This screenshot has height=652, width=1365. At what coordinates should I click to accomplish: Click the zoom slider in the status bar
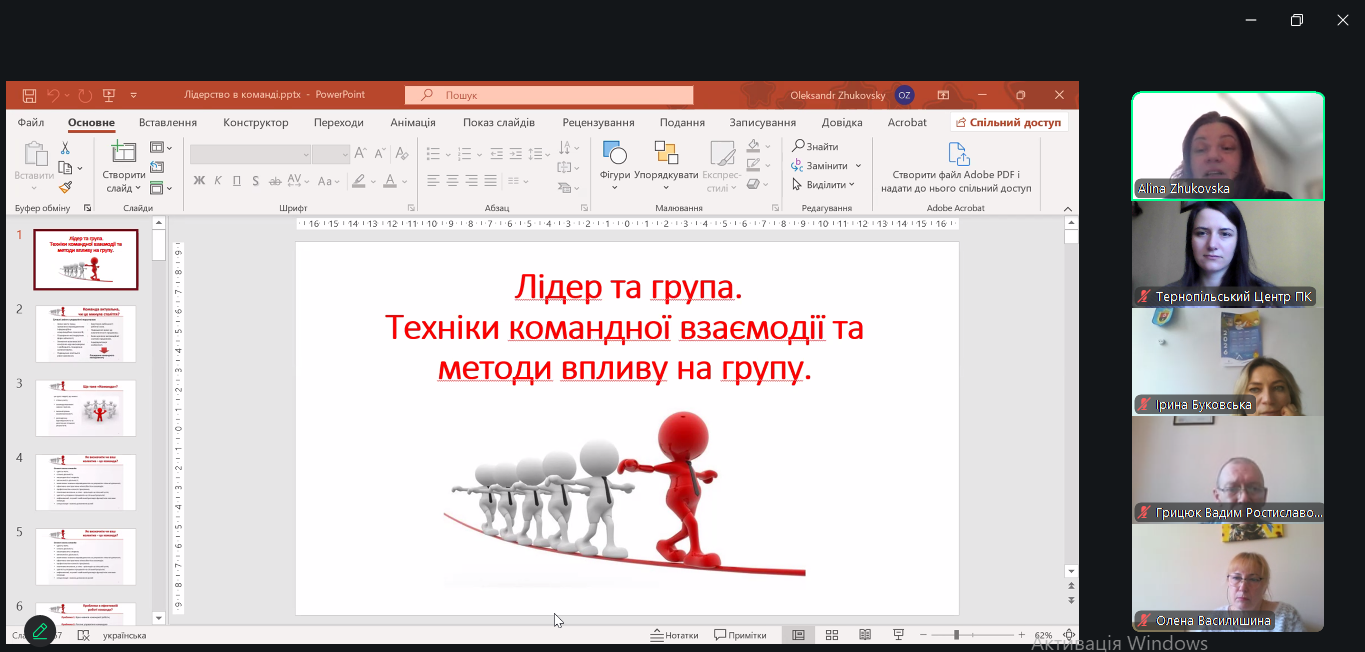tap(957, 635)
